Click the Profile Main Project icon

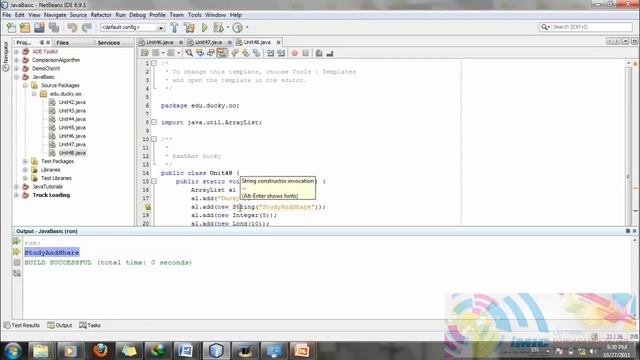238,27
